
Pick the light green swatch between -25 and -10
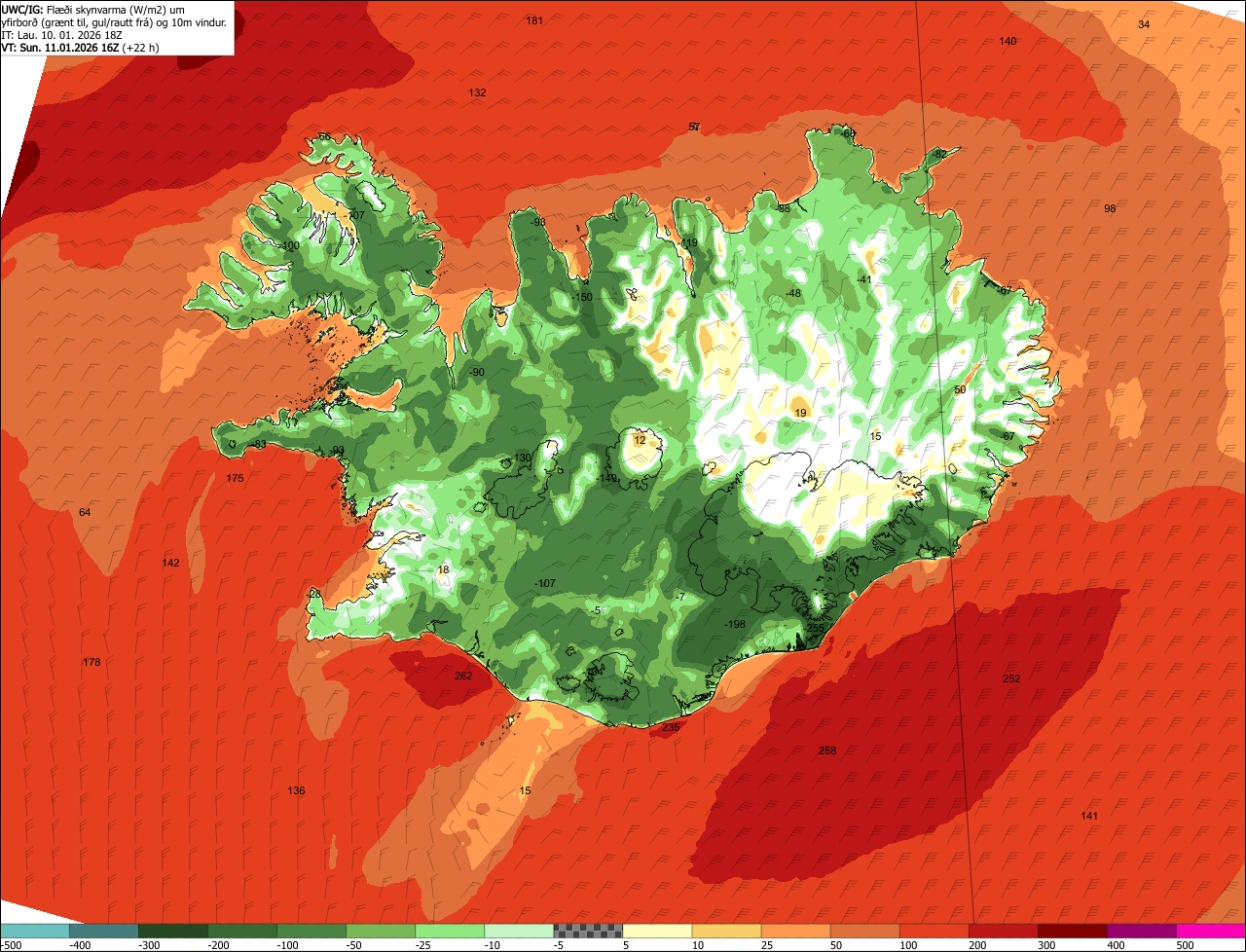[x=450, y=931]
